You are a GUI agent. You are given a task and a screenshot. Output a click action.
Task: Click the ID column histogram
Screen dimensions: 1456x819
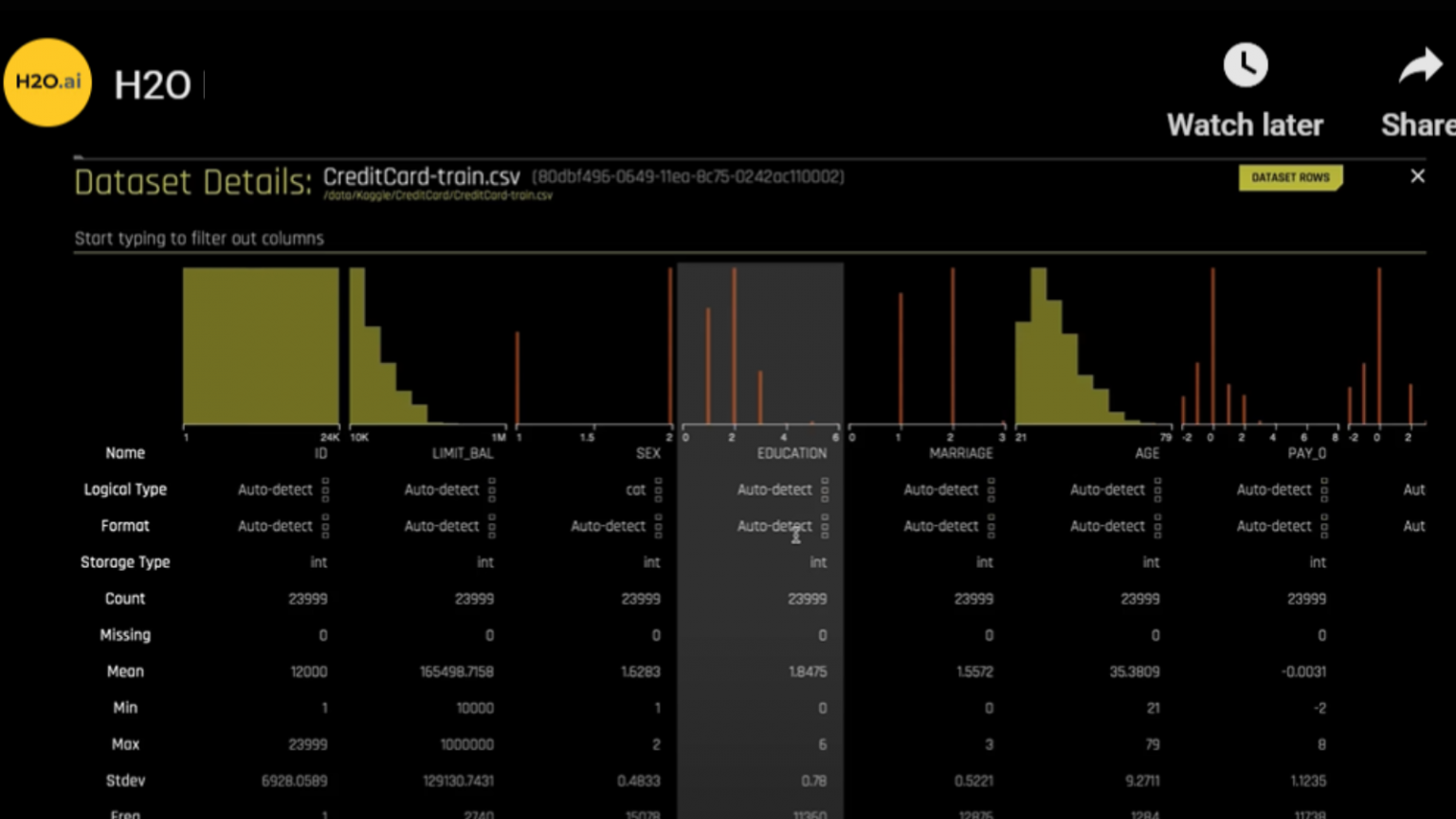tap(261, 346)
